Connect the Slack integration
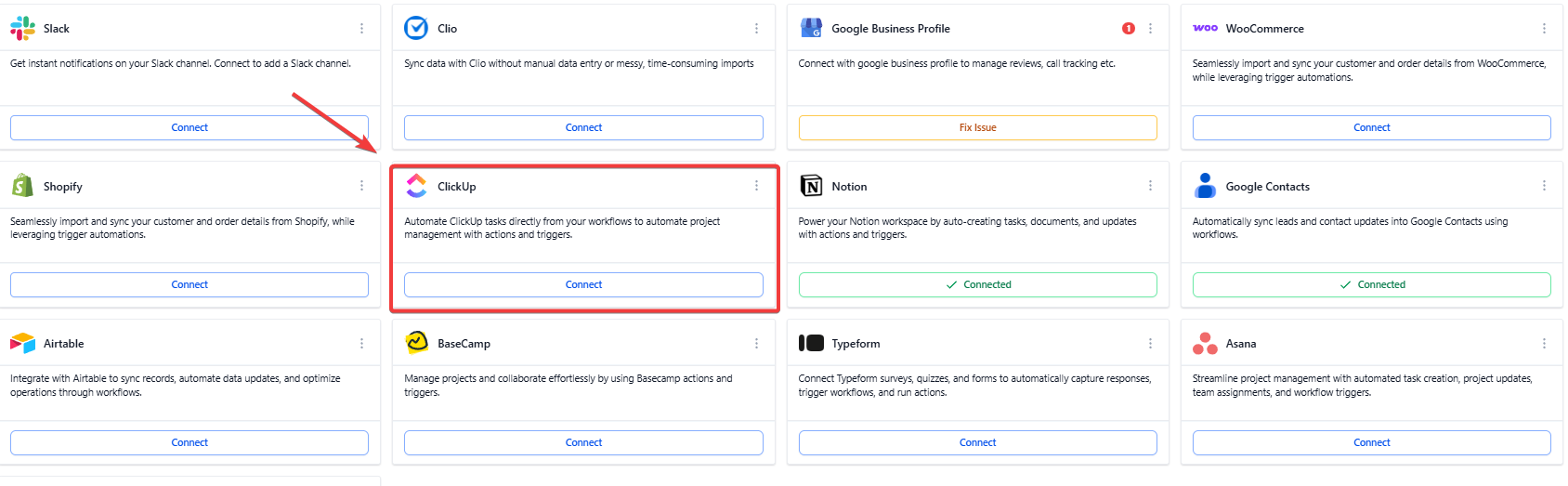1568x486 pixels. point(189,127)
